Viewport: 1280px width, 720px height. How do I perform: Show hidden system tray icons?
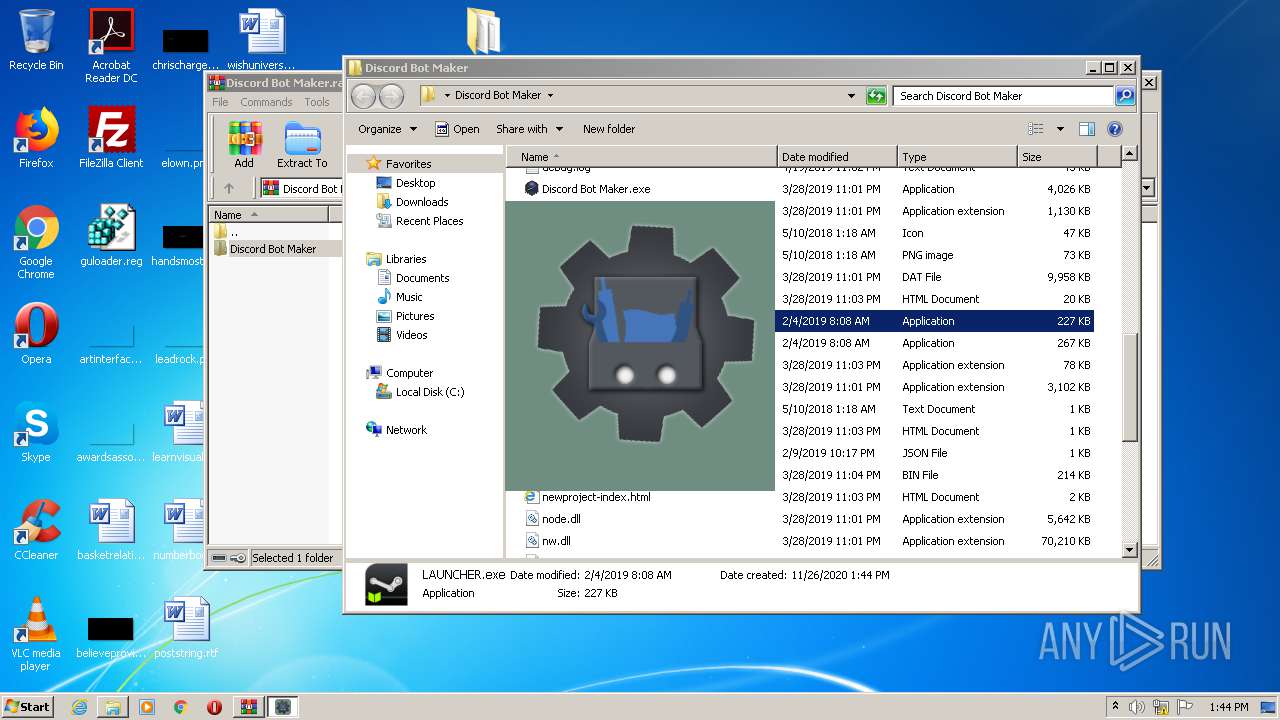(1116, 707)
